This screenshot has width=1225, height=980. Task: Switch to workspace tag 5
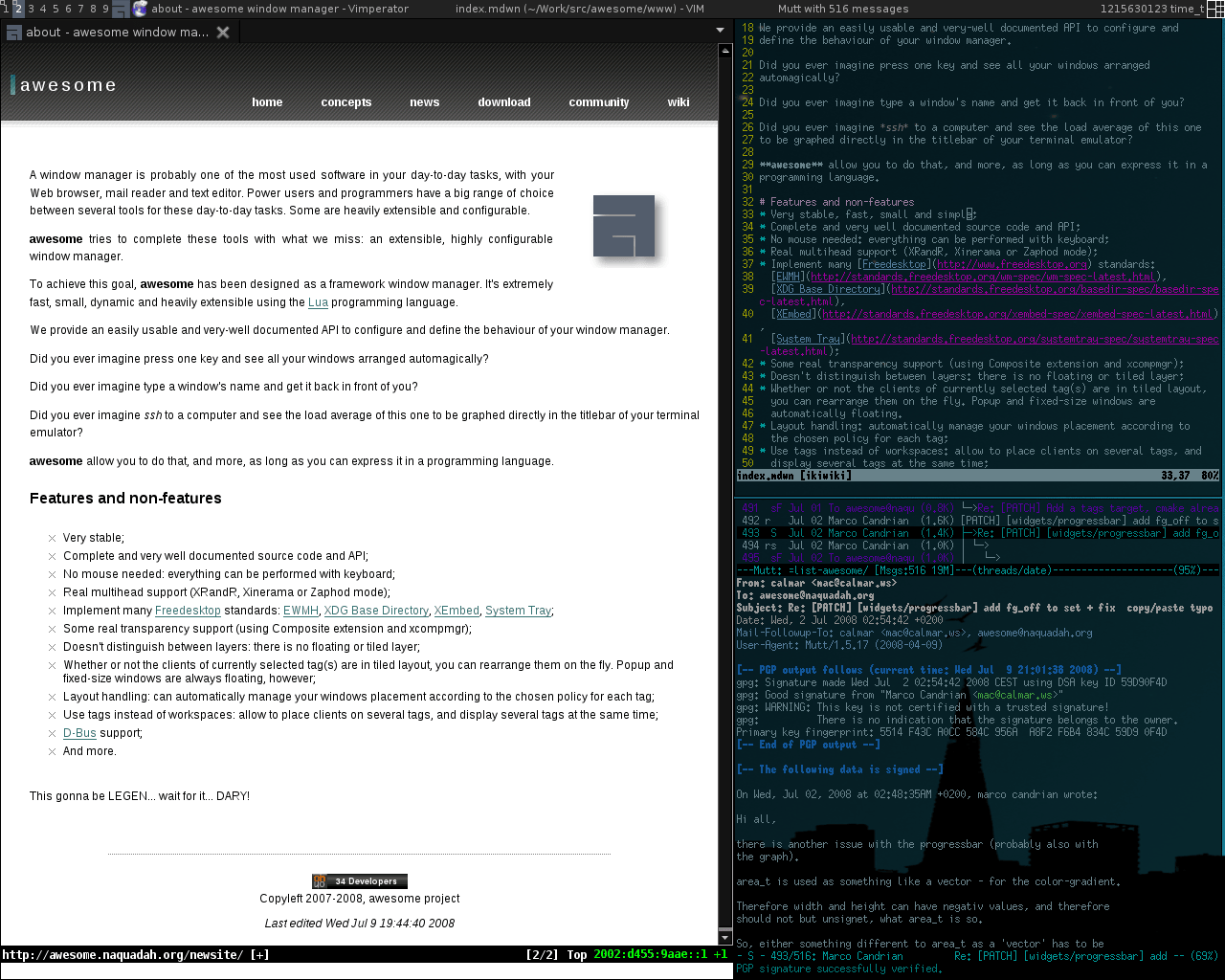coord(56,9)
